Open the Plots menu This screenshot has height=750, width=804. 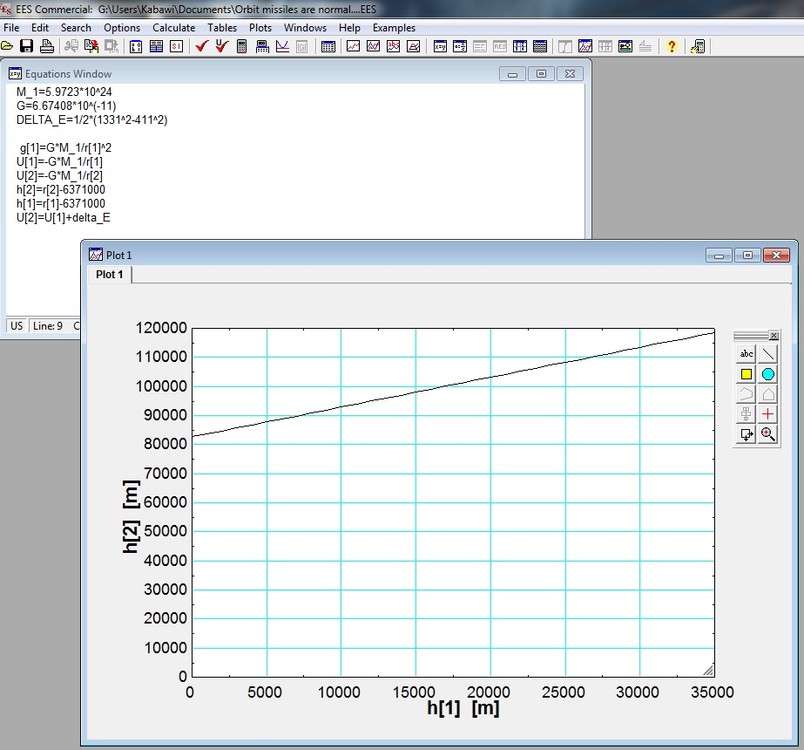260,28
